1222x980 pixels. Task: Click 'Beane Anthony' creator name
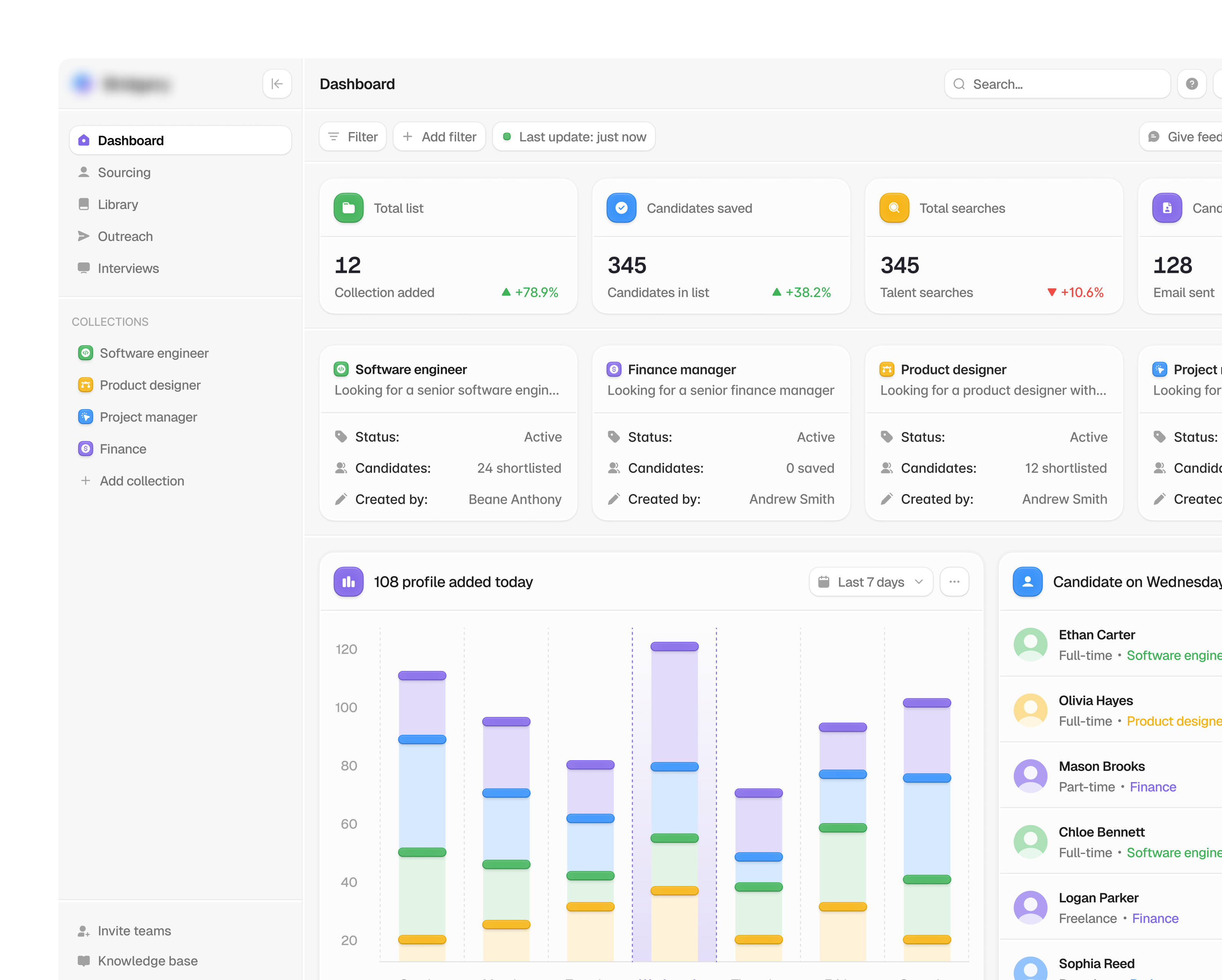pyautogui.click(x=515, y=499)
